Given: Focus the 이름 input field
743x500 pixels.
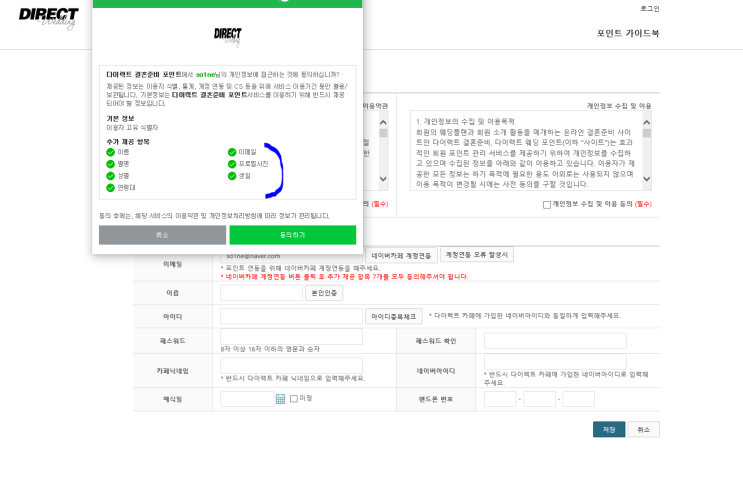Looking at the screenshot, I should click(262, 293).
